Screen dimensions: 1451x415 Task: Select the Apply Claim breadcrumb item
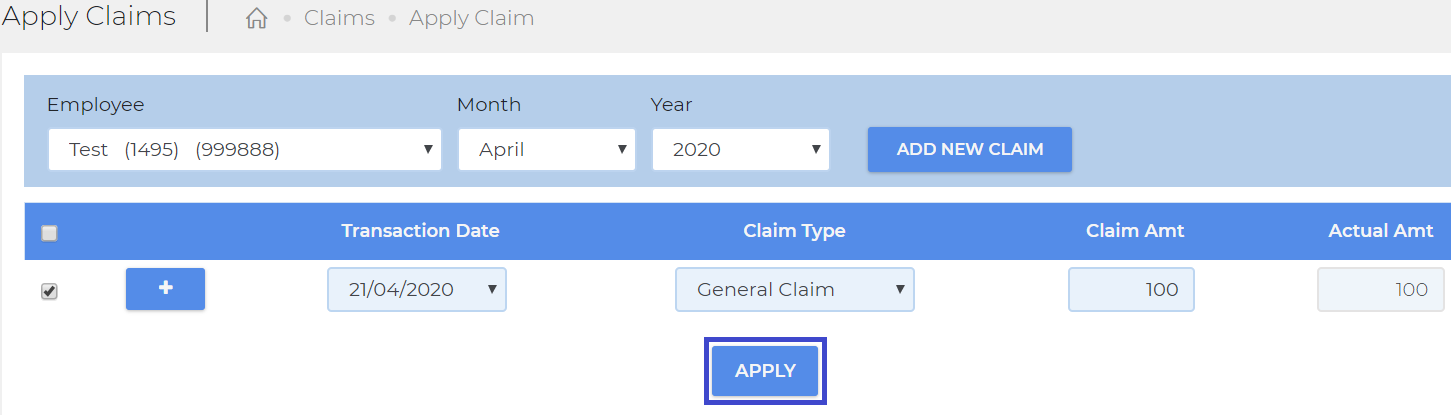(471, 18)
